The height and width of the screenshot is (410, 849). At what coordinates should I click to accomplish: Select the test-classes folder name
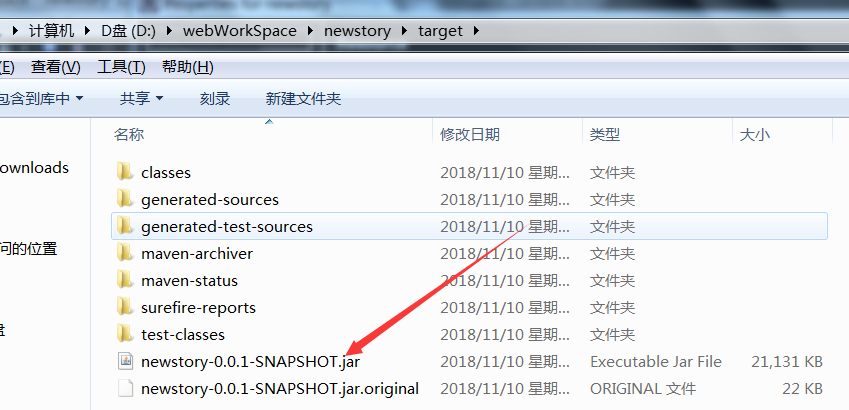point(183,335)
